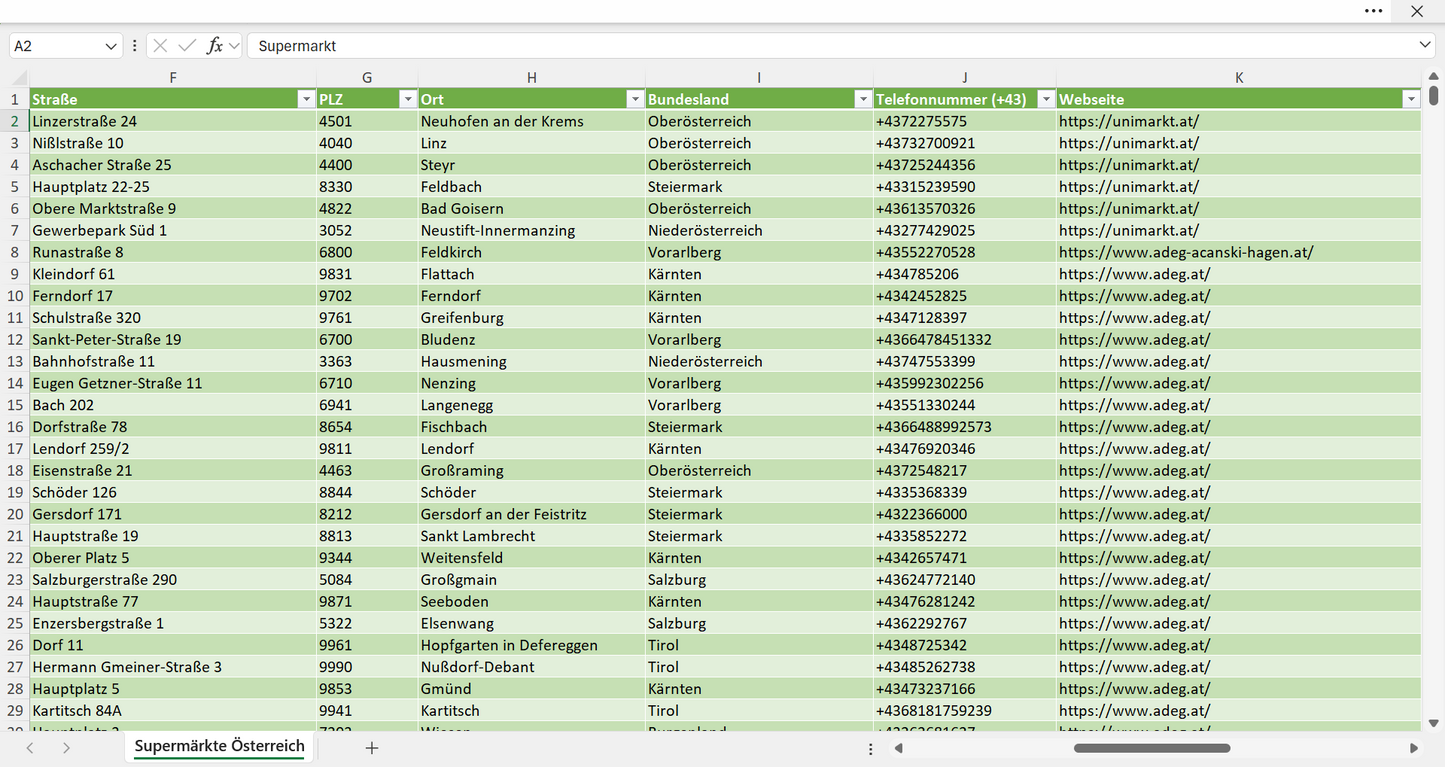
Task: Expand the Name Box dropdown arrow
Action: 111,46
